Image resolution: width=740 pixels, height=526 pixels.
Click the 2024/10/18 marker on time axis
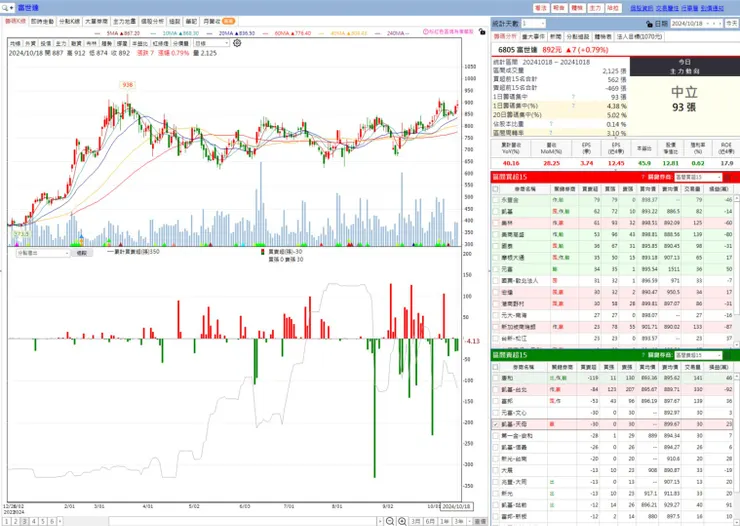(x=457, y=506)
